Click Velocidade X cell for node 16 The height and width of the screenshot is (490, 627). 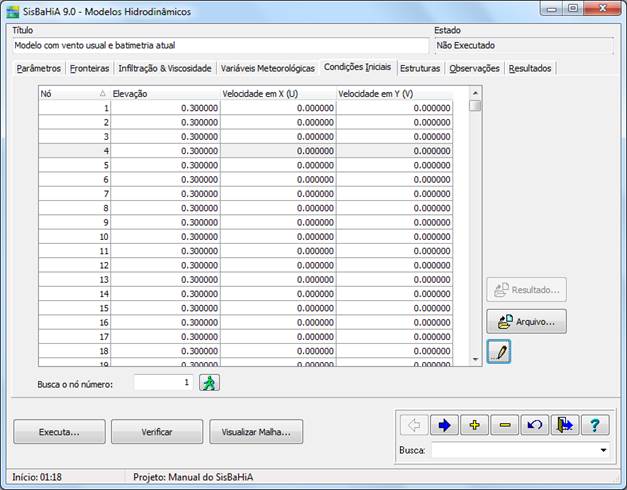coord(278,322)
